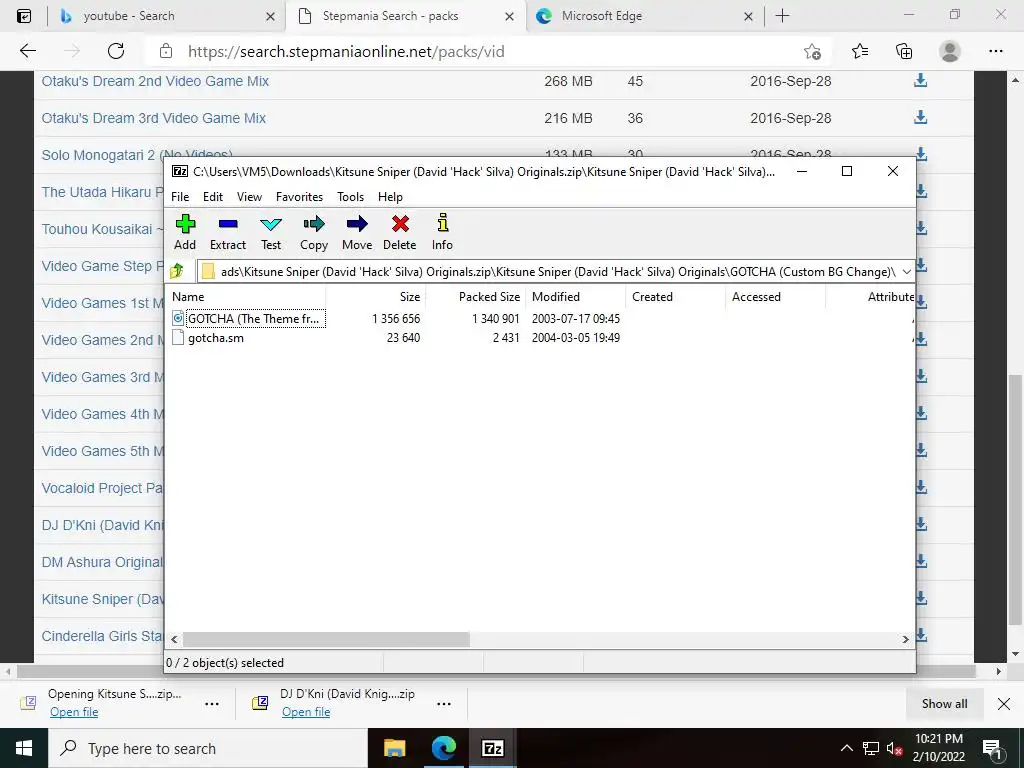Show hidden system tray icons
This screenshot has height=768, width=1024.
[846, 748]
